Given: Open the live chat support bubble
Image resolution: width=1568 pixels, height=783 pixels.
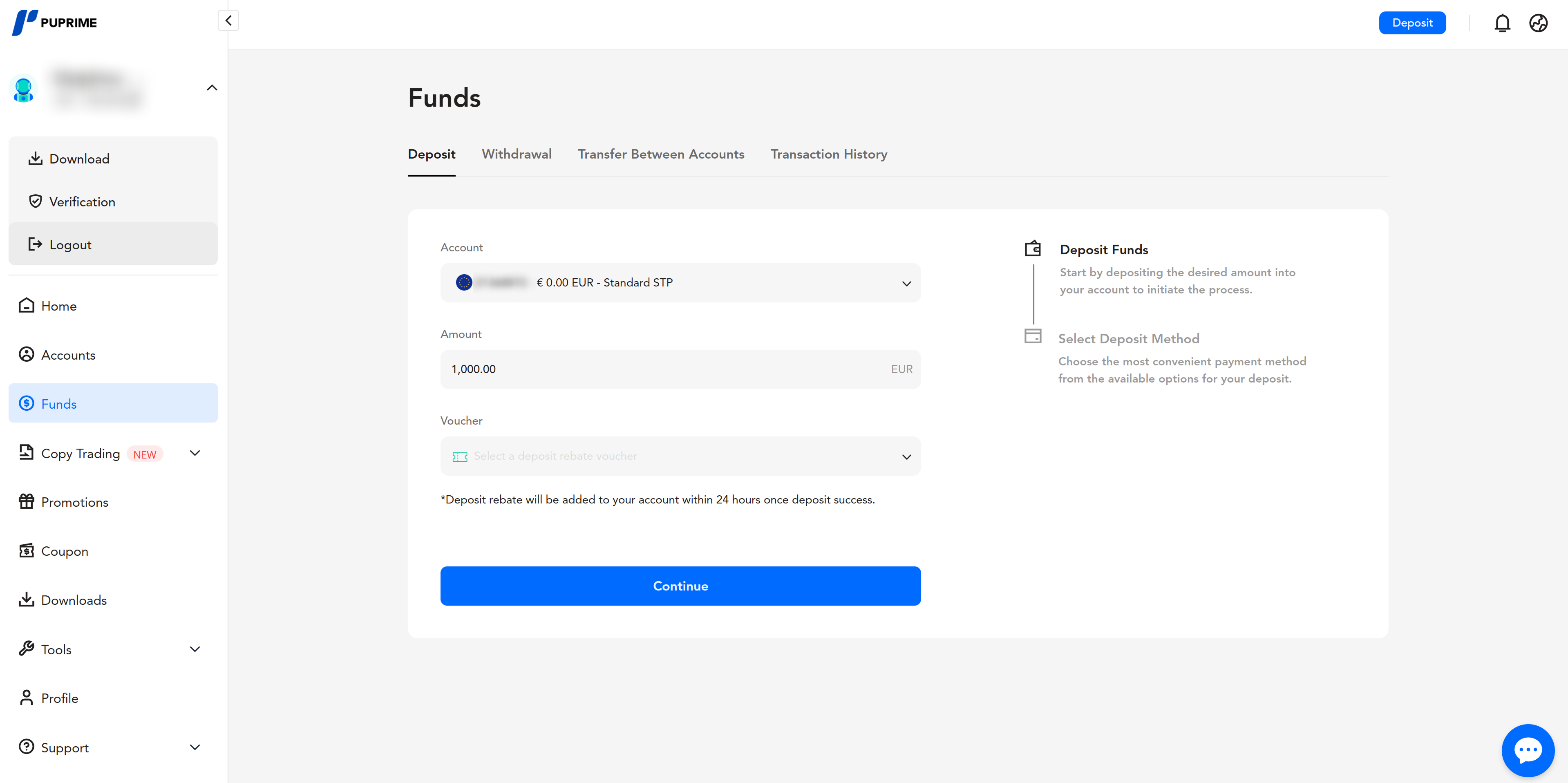Looking at the screenshot, I should [1528, 749].
